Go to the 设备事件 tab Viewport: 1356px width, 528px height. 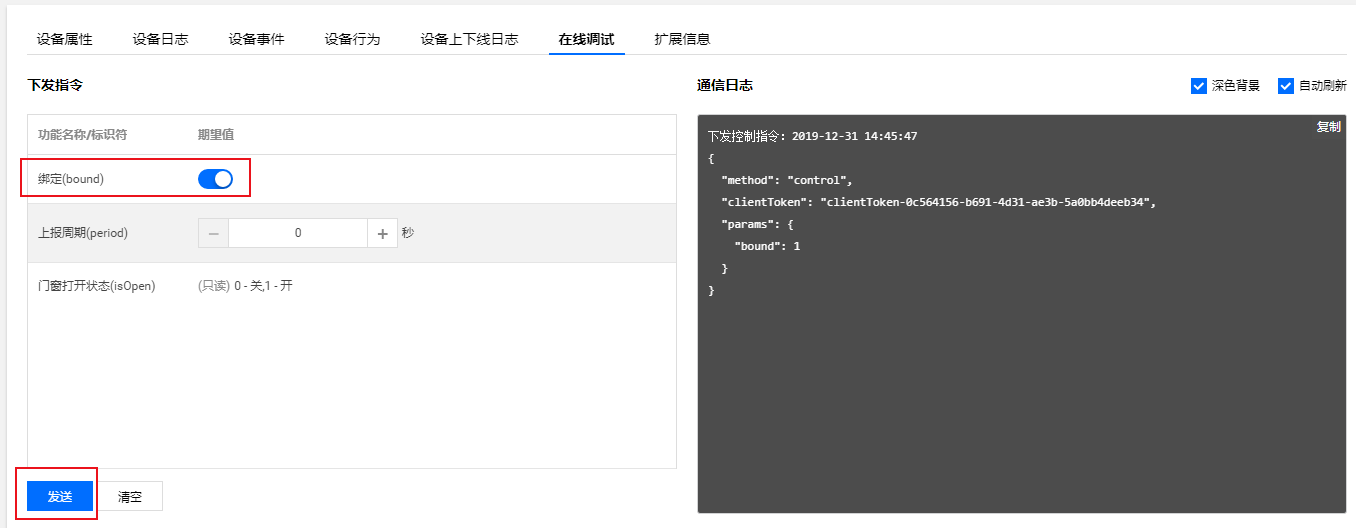click(256, 39)
